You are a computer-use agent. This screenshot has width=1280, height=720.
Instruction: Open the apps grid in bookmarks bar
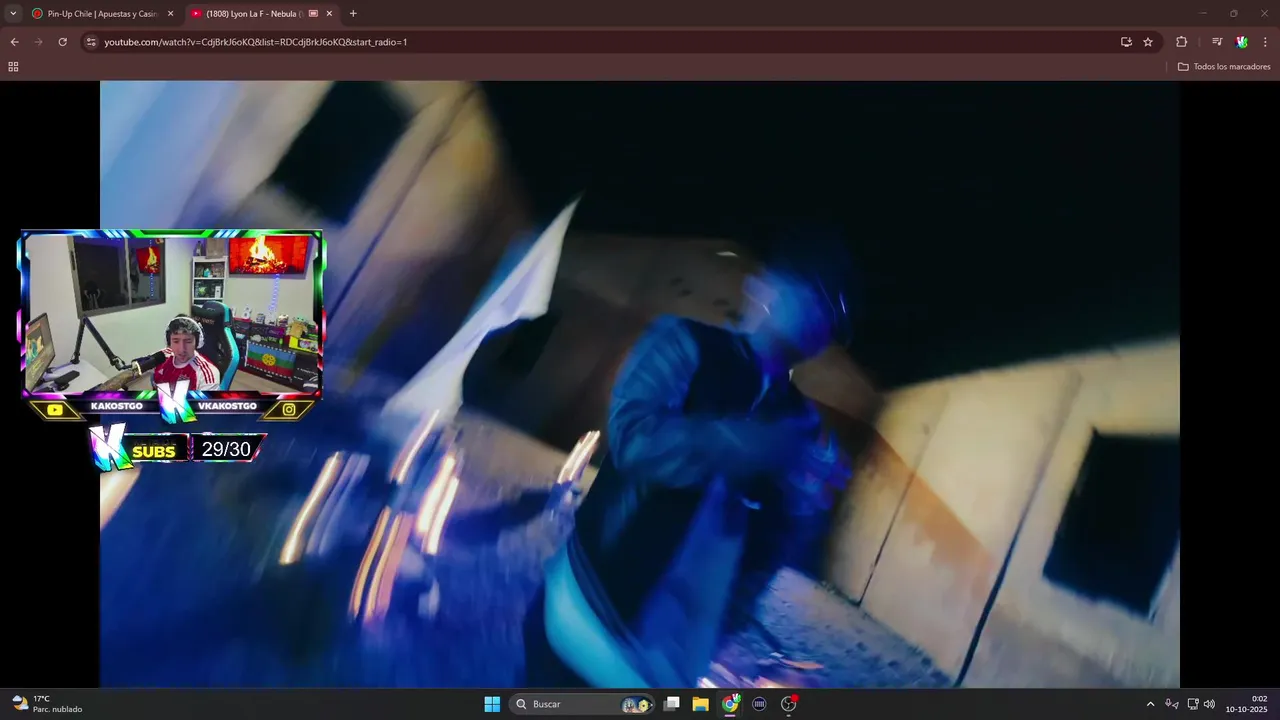coord(13,67)
